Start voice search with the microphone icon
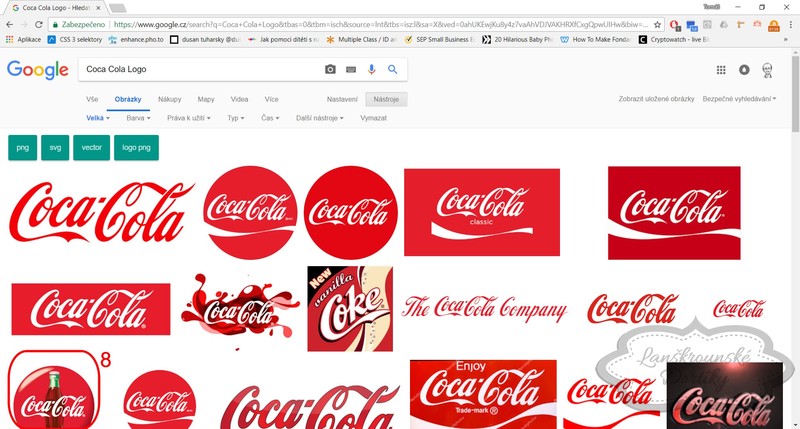Image resolution: width=800 pixels, height=429 pixels. pyautogui.click(x=371, y=69)
